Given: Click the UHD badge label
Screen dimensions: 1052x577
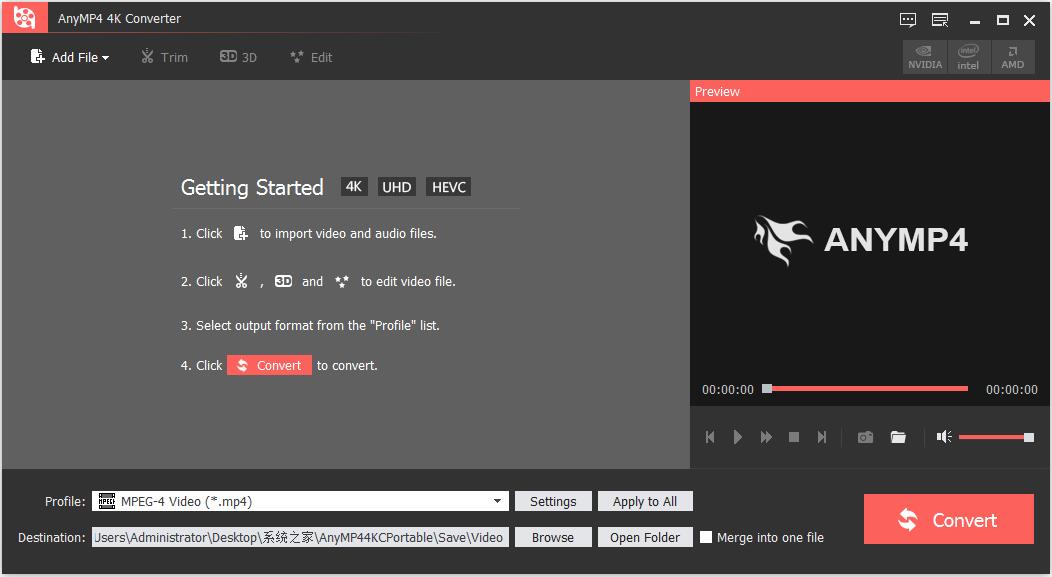Looking at the screenshot, I should 397,187.
